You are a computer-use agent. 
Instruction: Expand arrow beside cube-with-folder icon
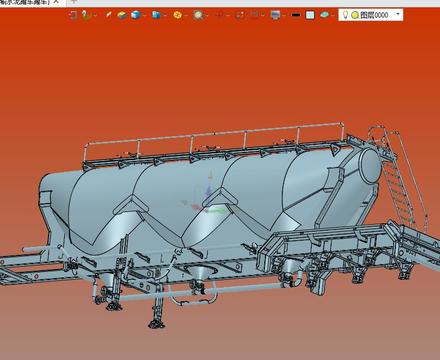165,15
